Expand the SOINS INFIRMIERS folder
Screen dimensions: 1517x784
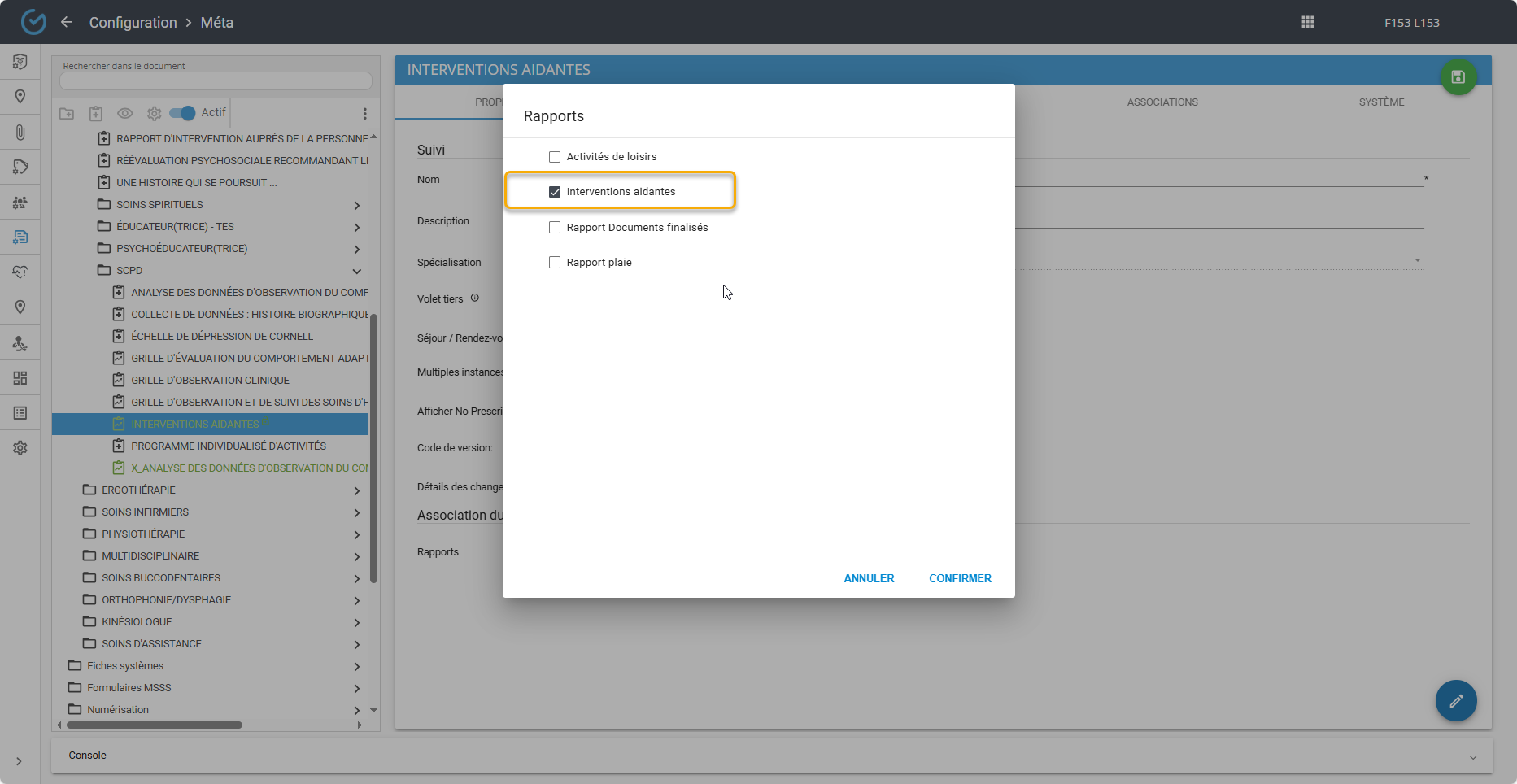pos(356,512)
